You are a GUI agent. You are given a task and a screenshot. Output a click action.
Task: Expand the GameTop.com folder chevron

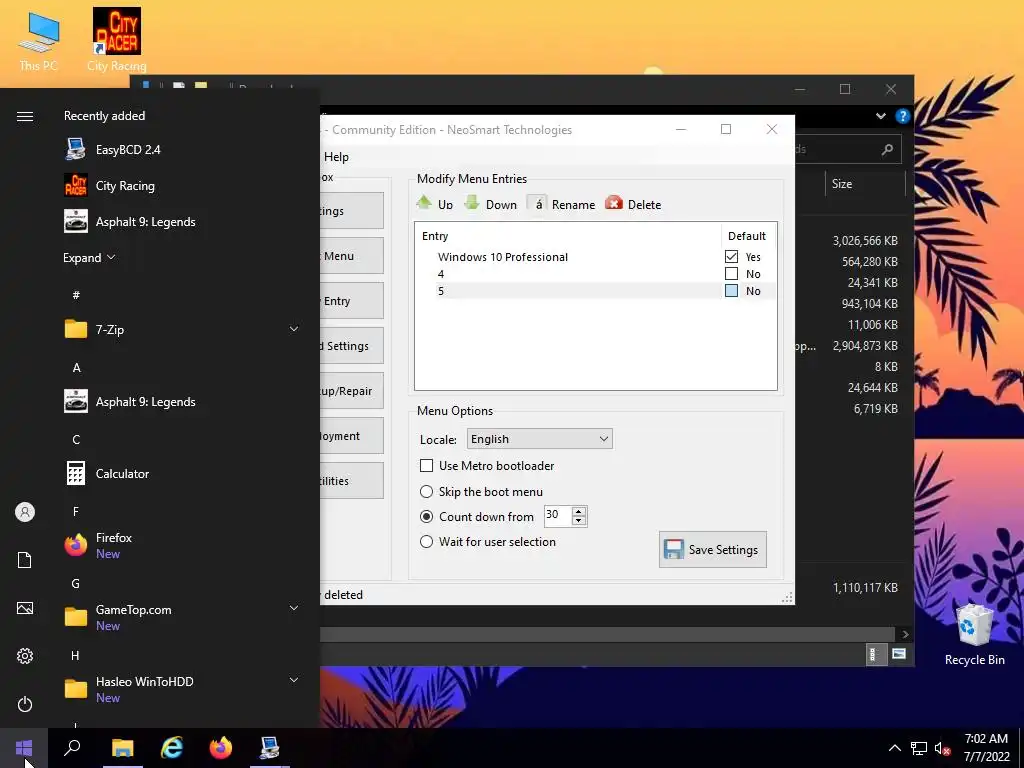[x=294, y=608]
